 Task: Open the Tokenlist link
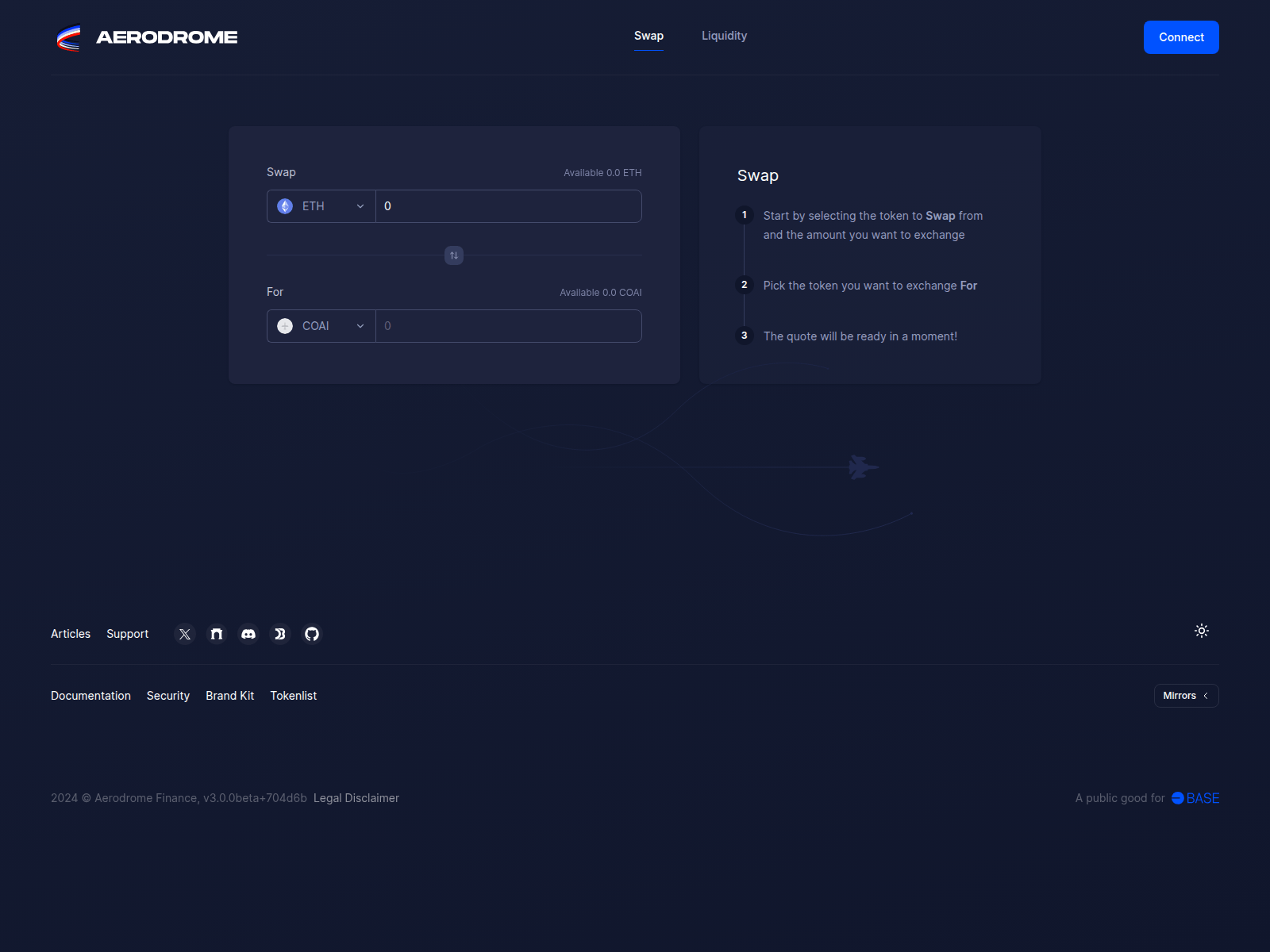coord(294,696)
